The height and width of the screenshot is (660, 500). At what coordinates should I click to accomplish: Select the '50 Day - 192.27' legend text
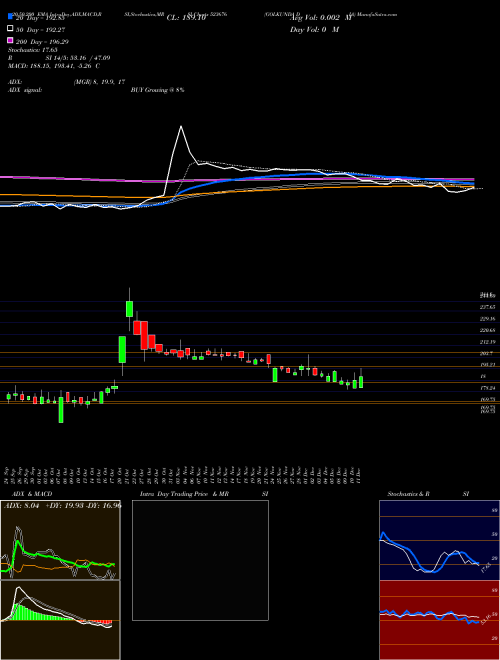coord(42,30)
